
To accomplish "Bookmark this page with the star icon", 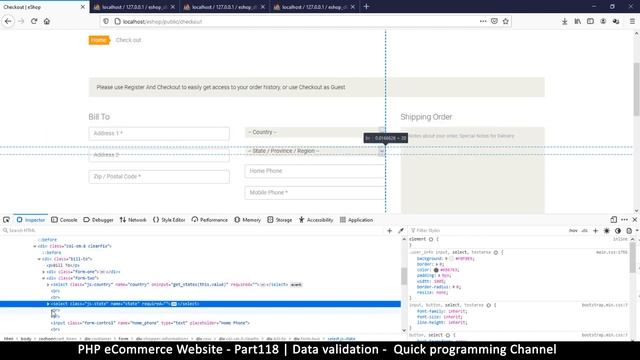I will tap(506, 21).
